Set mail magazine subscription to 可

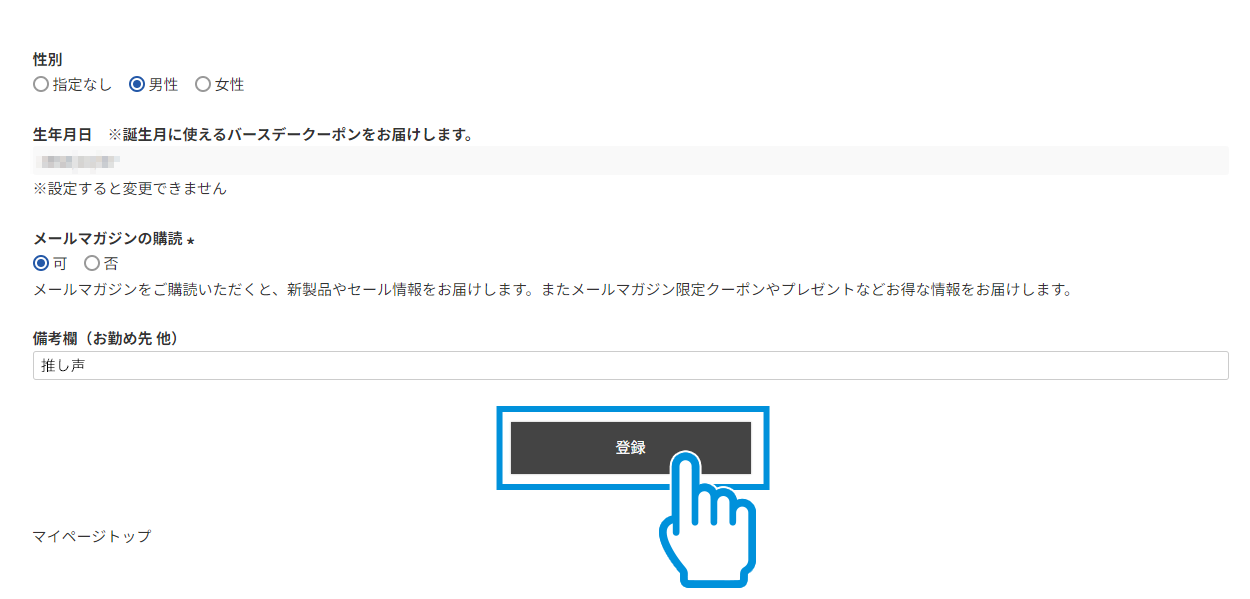coord(41,264)
